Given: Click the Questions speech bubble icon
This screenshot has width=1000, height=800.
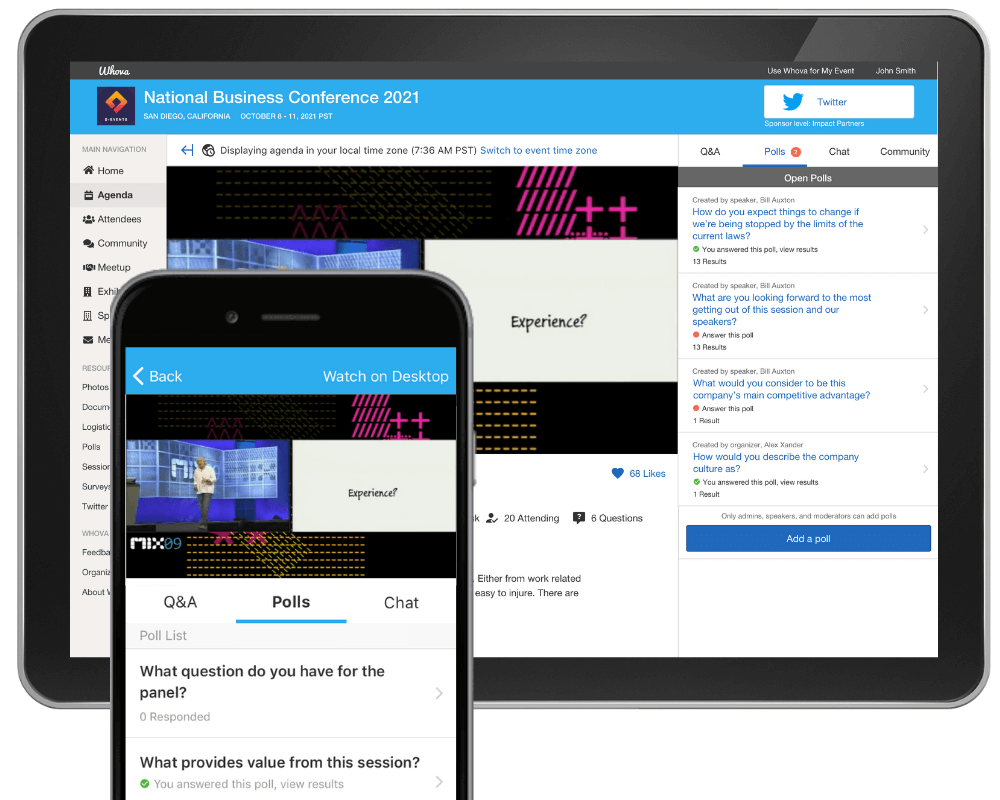Looking at the screenshot, I should click(x=579, y=518).
